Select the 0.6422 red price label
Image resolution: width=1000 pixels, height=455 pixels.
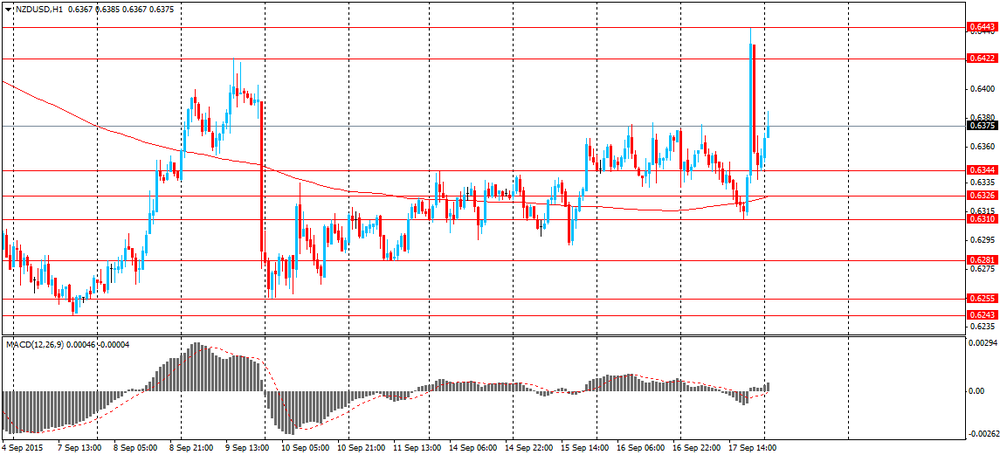pyautogui.click(x=982, y=58)
